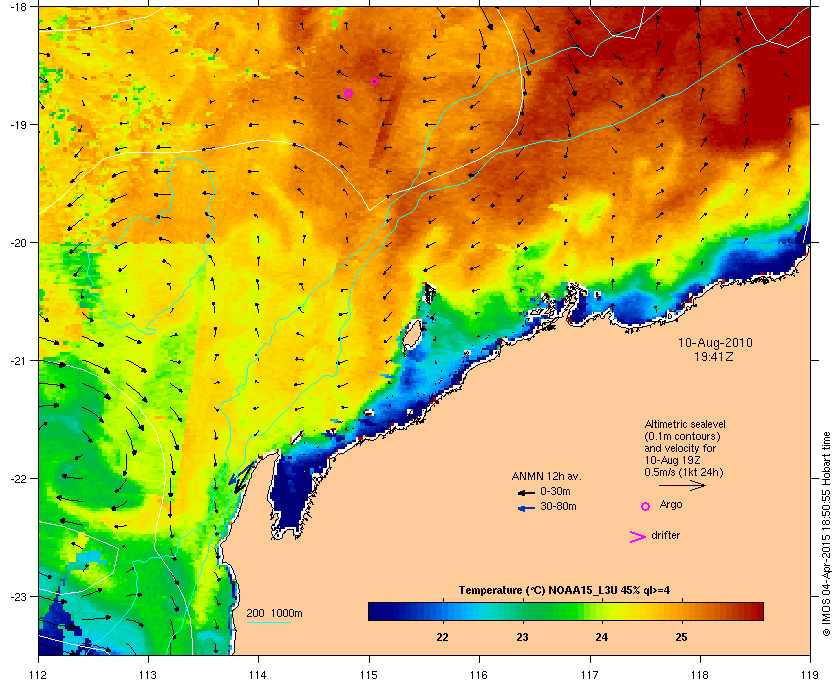The height and width of the screenshot is (680, 840).
Task: Click the '0.5m/s (1kt 24h)' scale text
Action: 684,472
